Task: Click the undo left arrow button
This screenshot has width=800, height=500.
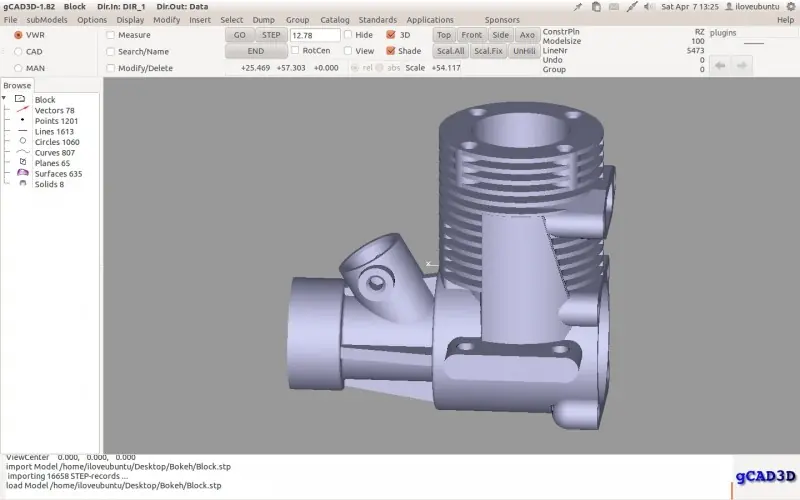Action: (x=720, y=66)
